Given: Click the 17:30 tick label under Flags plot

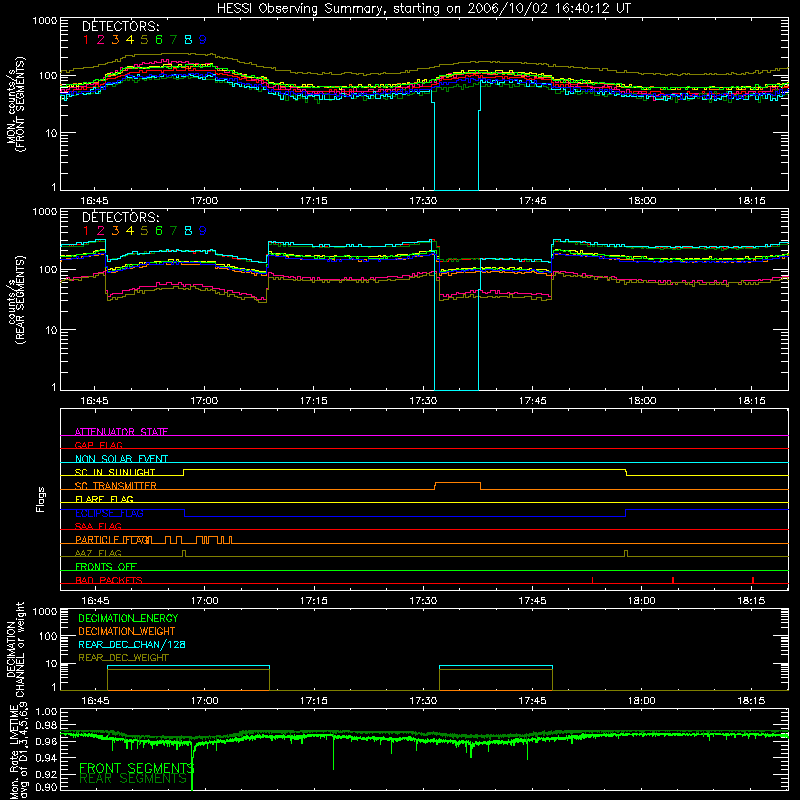Looking at the screenshot, I should (x=423, y=601).
